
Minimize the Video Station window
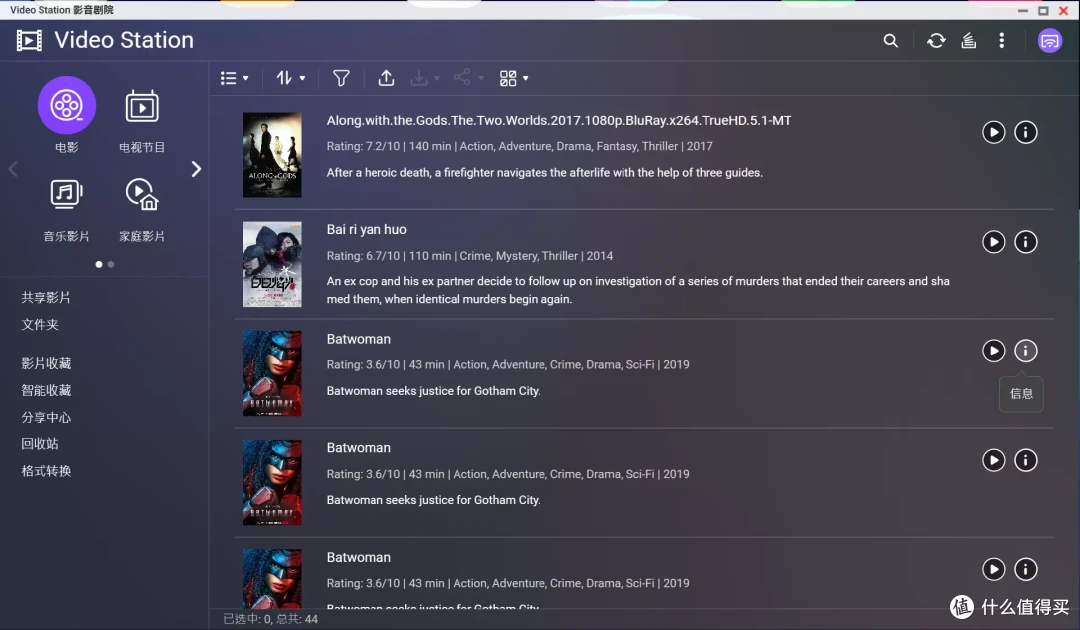[x=1023, y=10]
